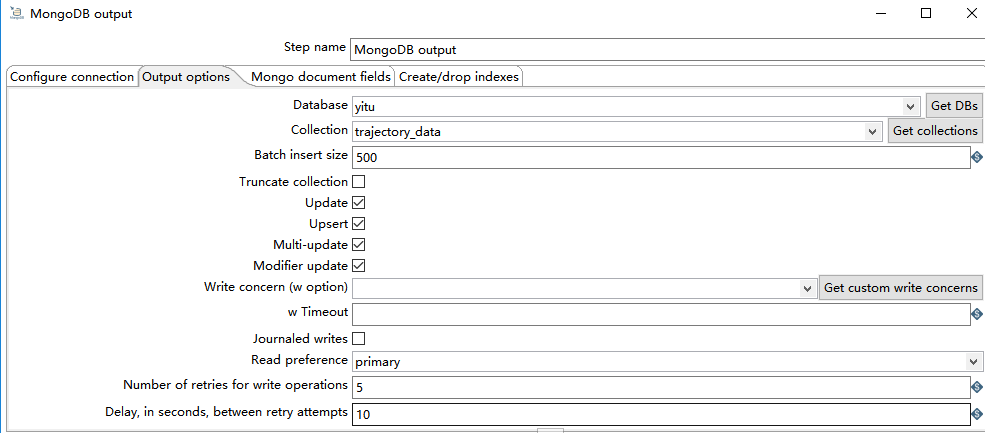Image resolution: width=985 pixels, height=433 pixels.
Task: Maximize the MongoDB output window
Action: pos(926,13)
